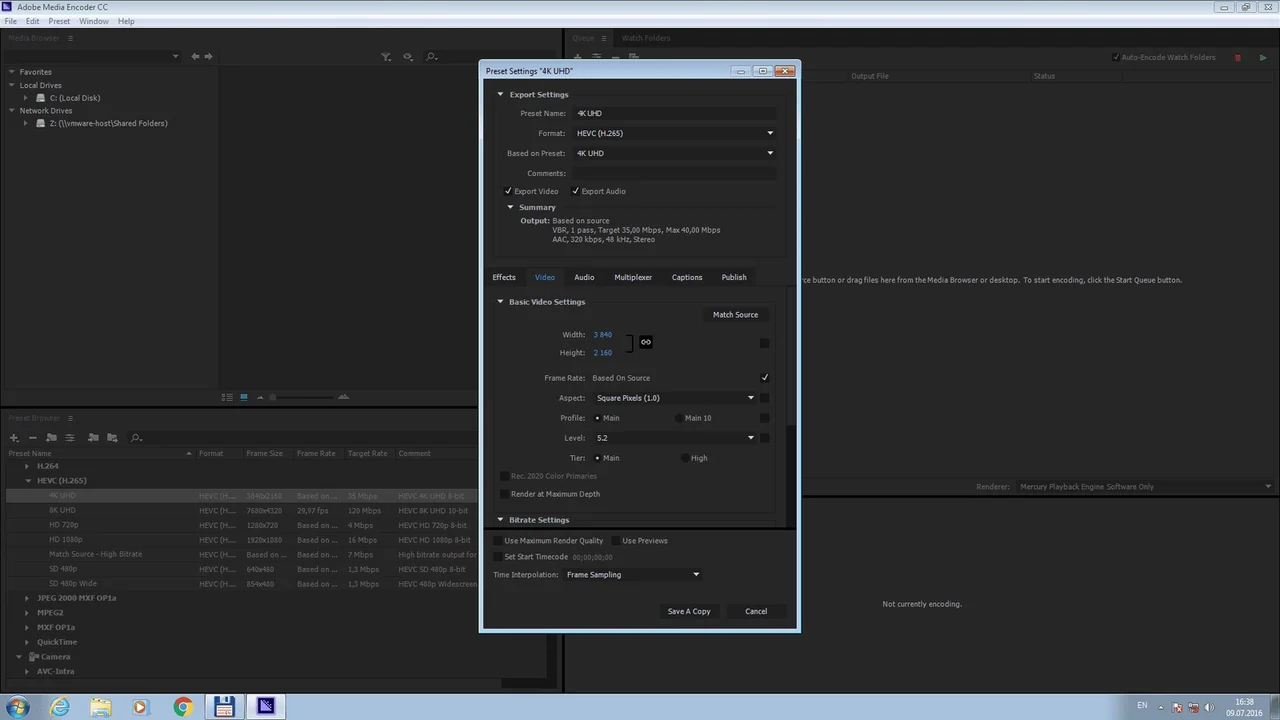Toggle Export Audio checkbox

click(x=575, y=191)
